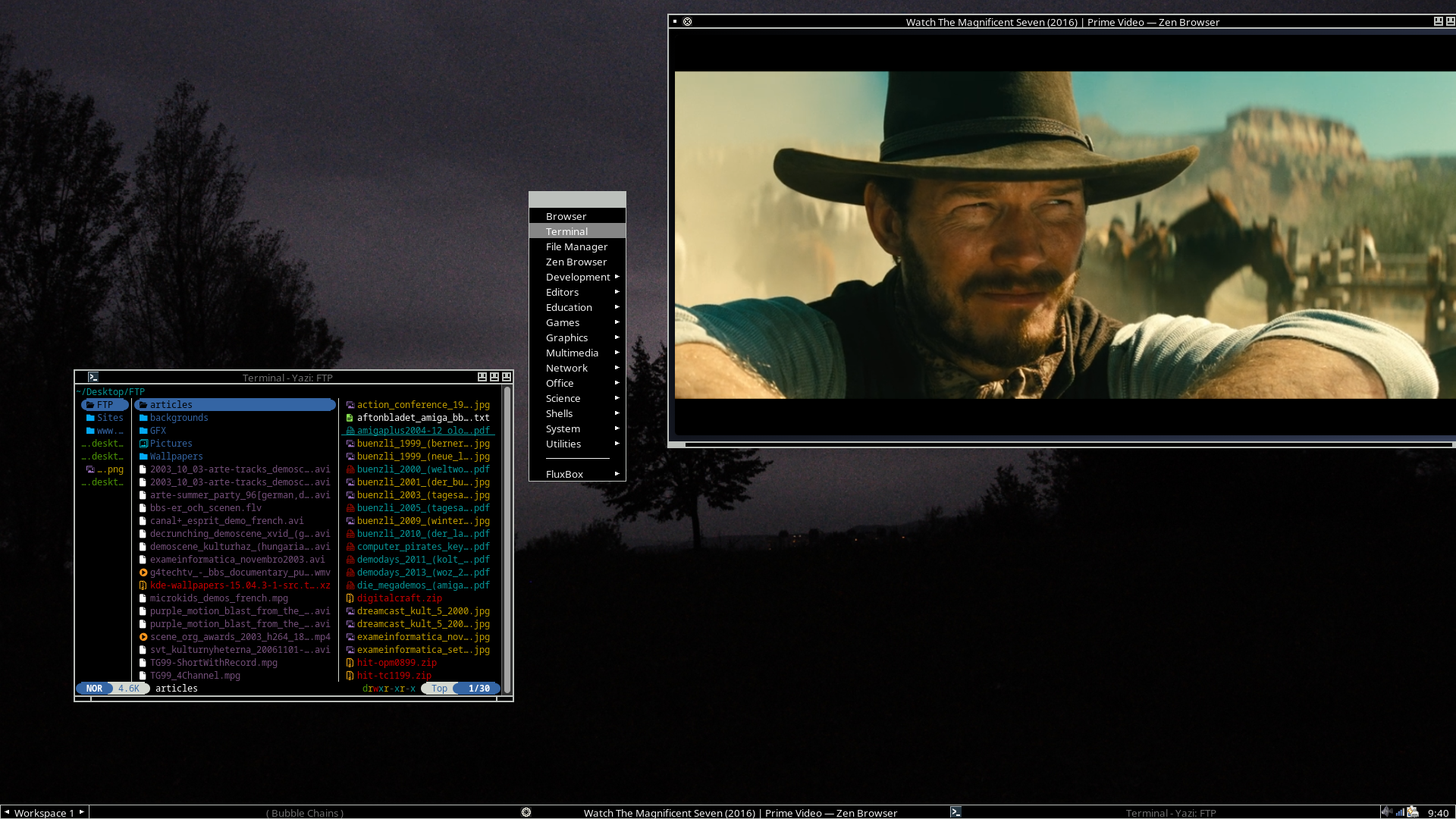Click the clock in the system tray

click(1438, 813)
